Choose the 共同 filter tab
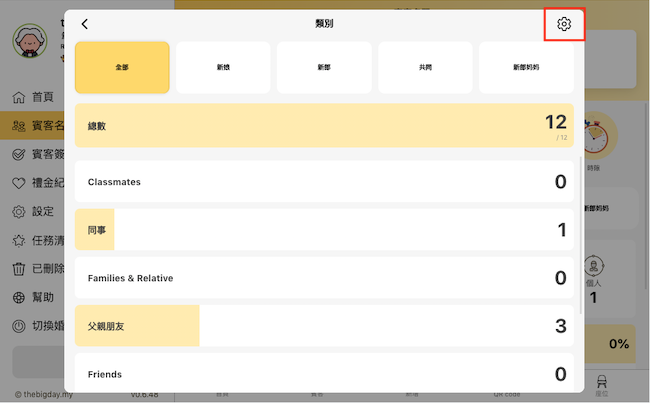 coord(425,67)
